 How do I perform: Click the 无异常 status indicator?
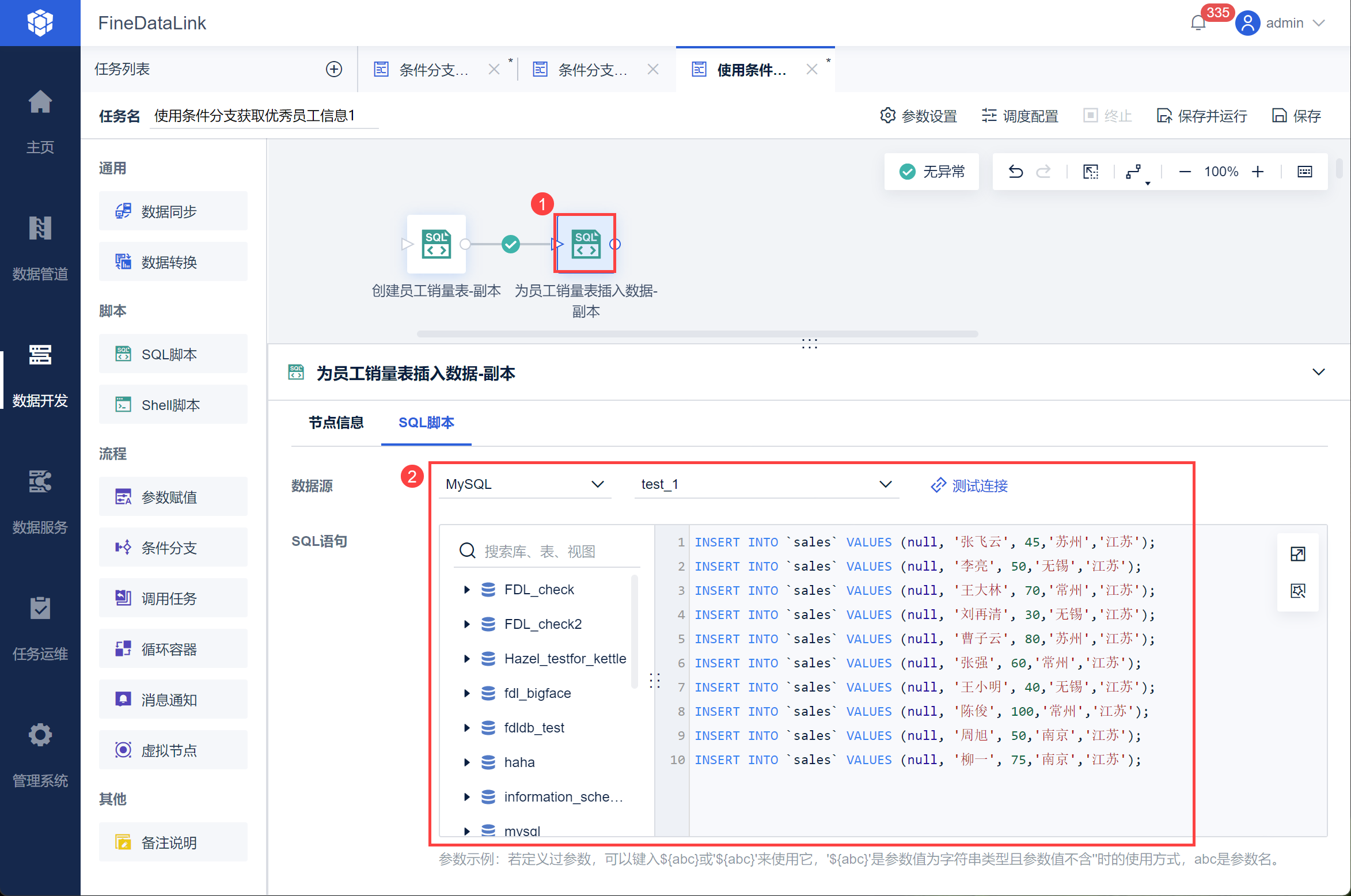tap(932, 172)
